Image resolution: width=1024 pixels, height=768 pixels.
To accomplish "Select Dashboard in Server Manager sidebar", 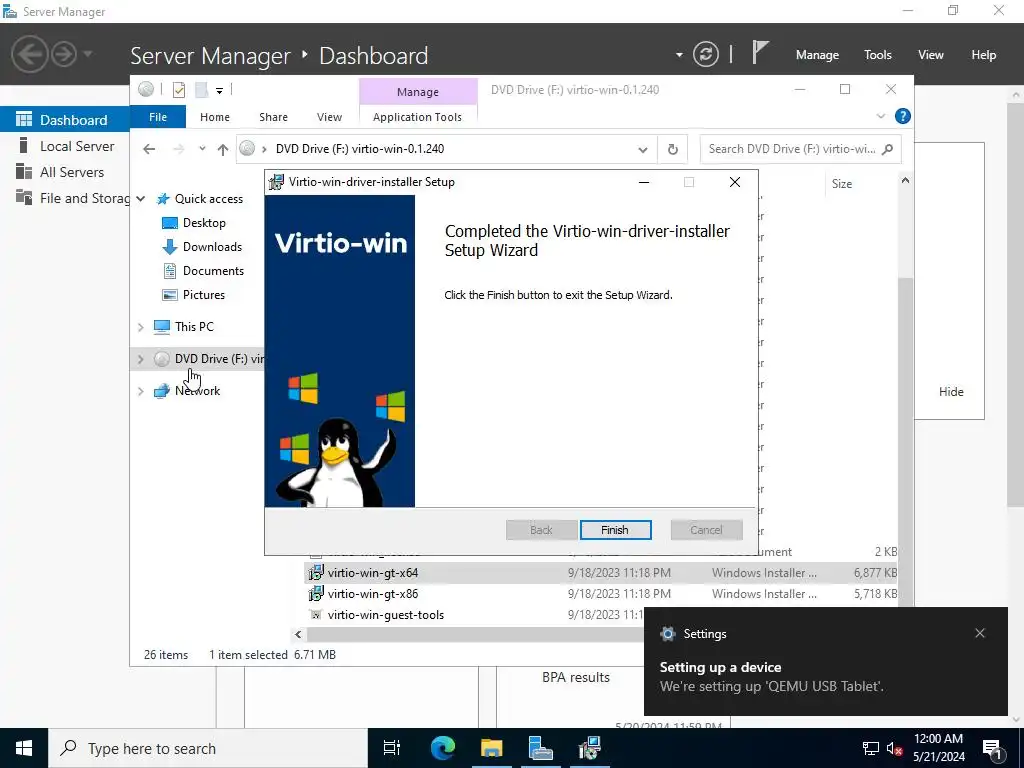I will (65, 120).
